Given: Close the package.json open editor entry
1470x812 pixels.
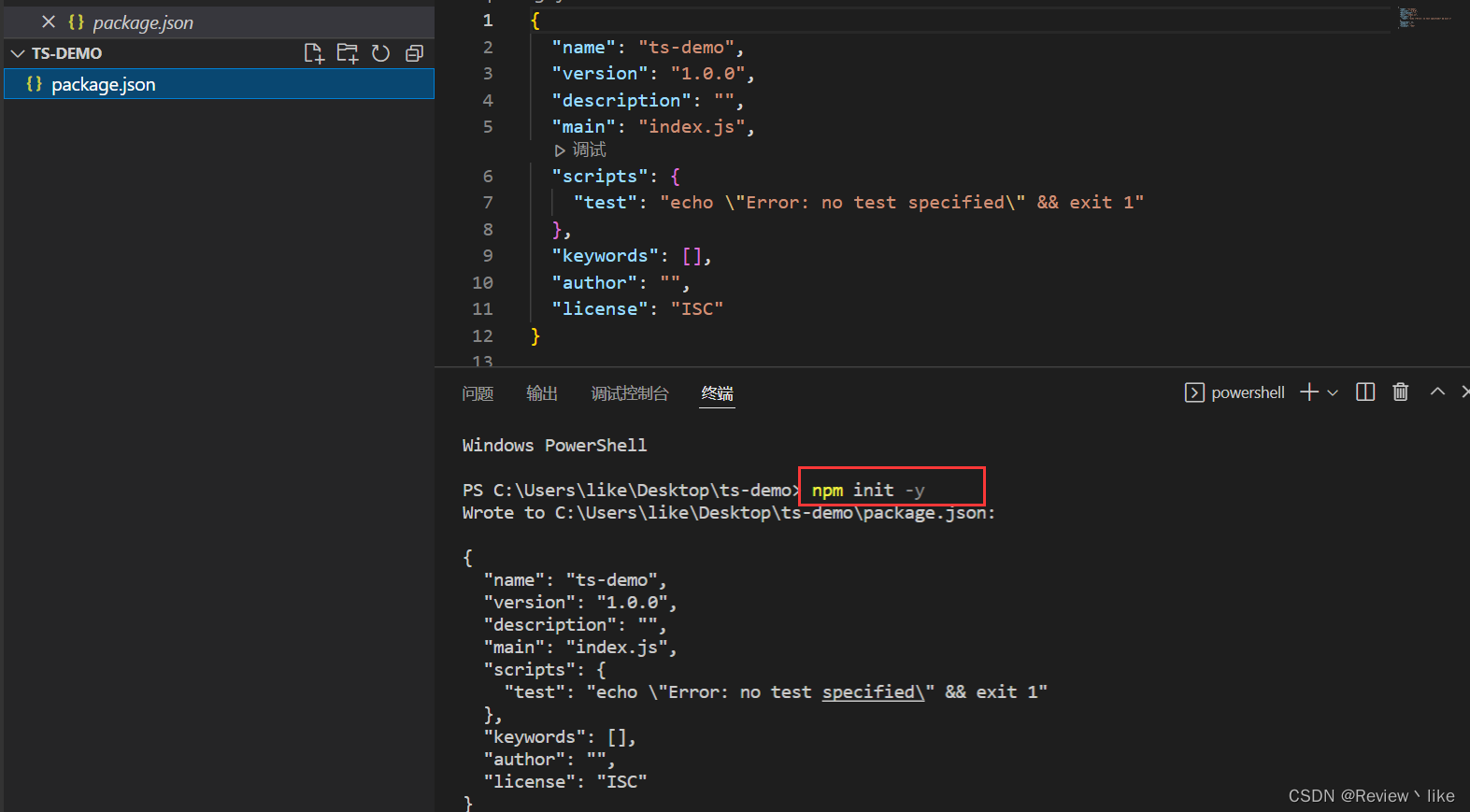Looking at the screenshot, I should tap(49, 21).
